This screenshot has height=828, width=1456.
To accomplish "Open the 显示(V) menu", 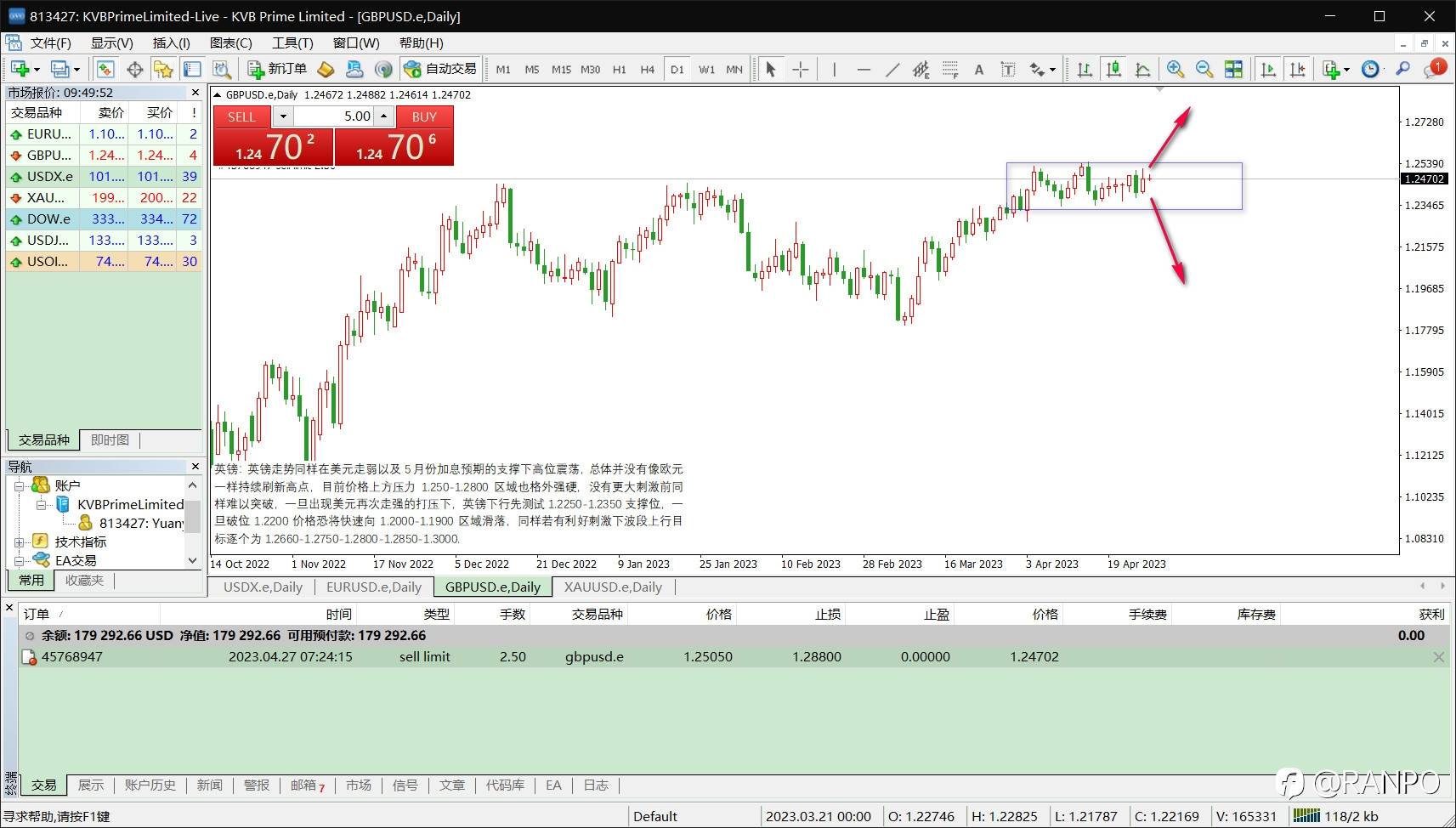I will coord(111,43).
